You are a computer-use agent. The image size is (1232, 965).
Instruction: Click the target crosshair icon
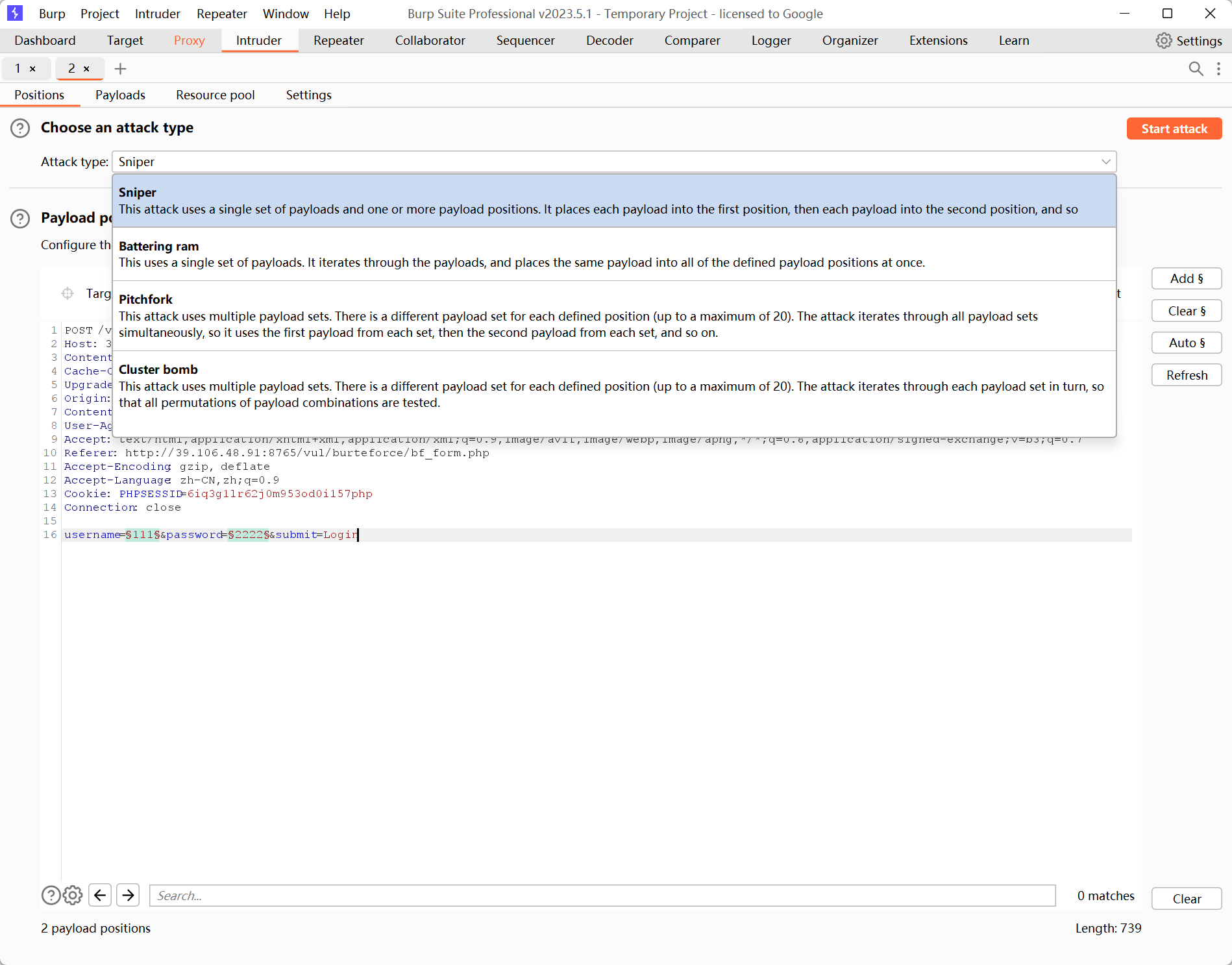pyautogui.click(x=68, y=293)
